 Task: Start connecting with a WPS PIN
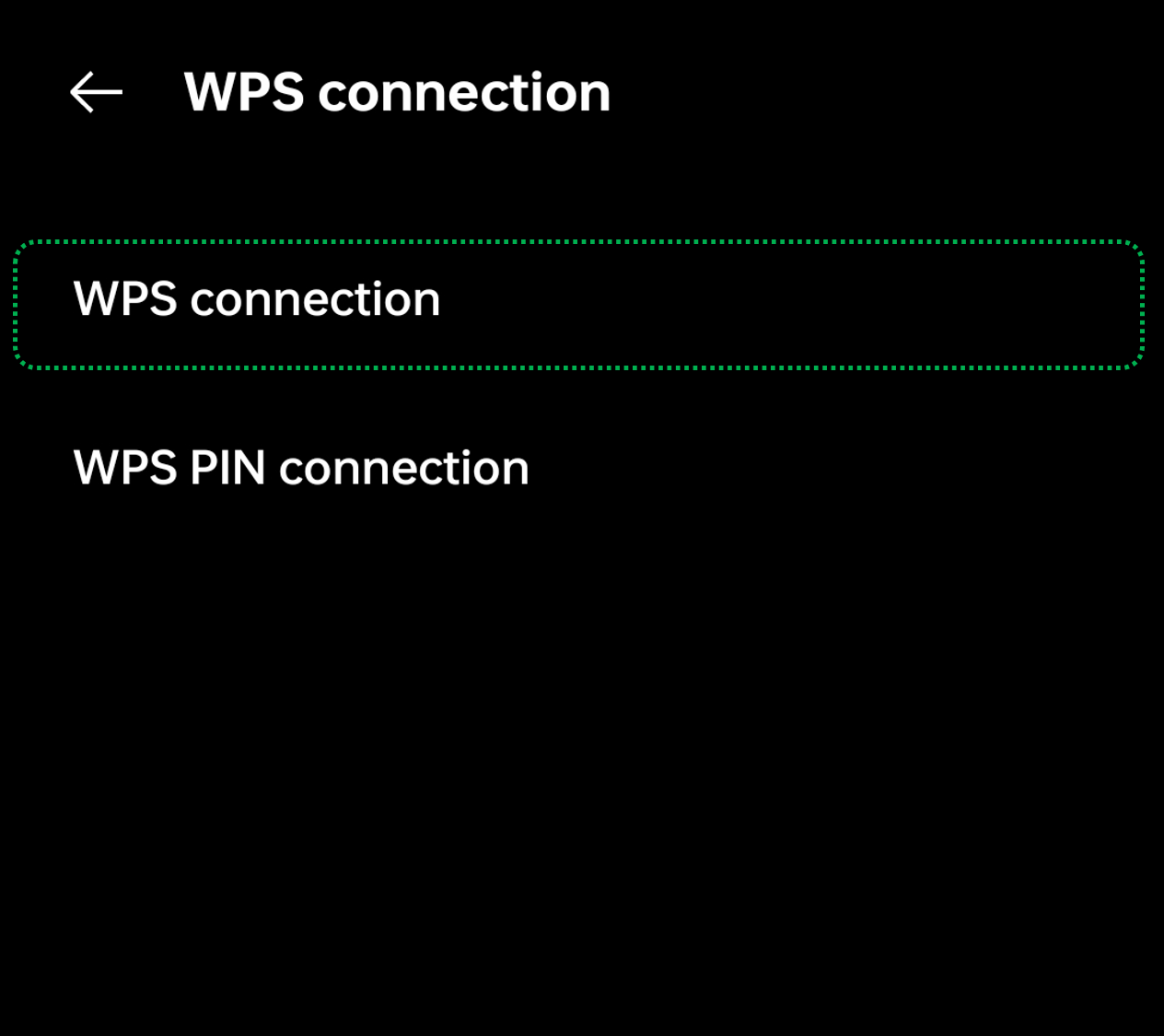point(301,469)
